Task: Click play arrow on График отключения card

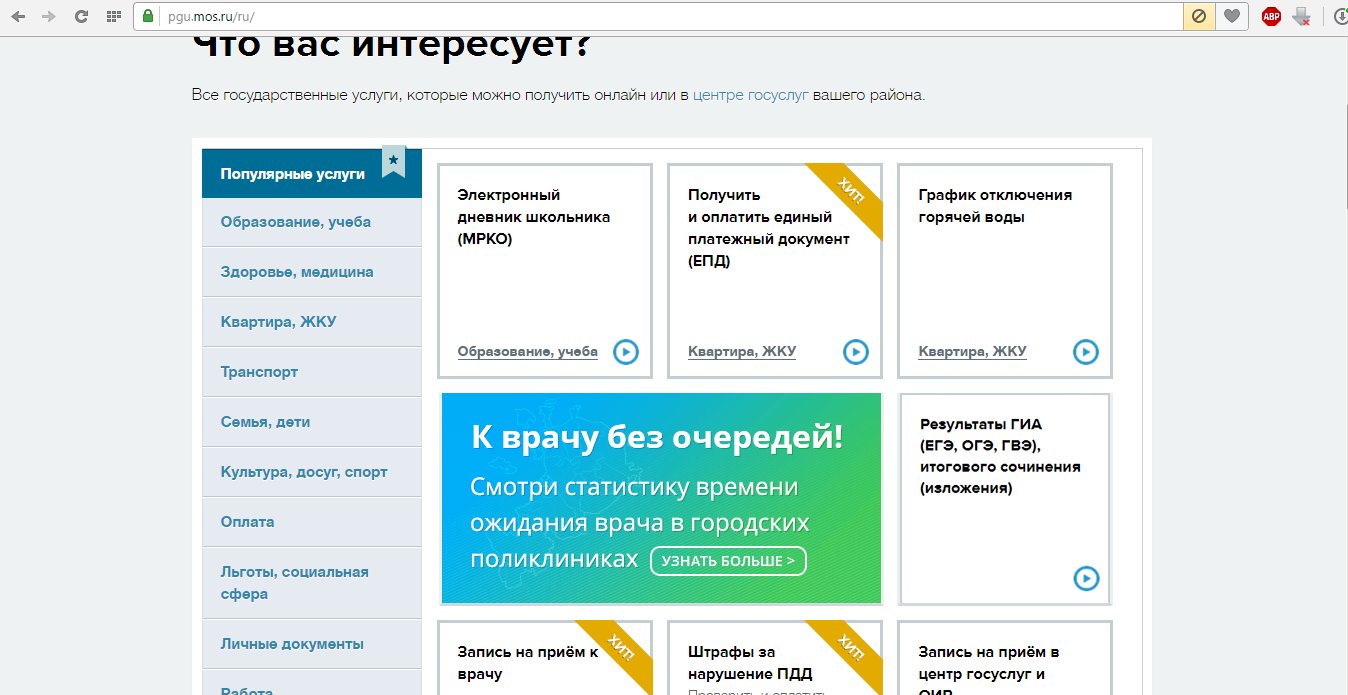Action: [1085, 352]
